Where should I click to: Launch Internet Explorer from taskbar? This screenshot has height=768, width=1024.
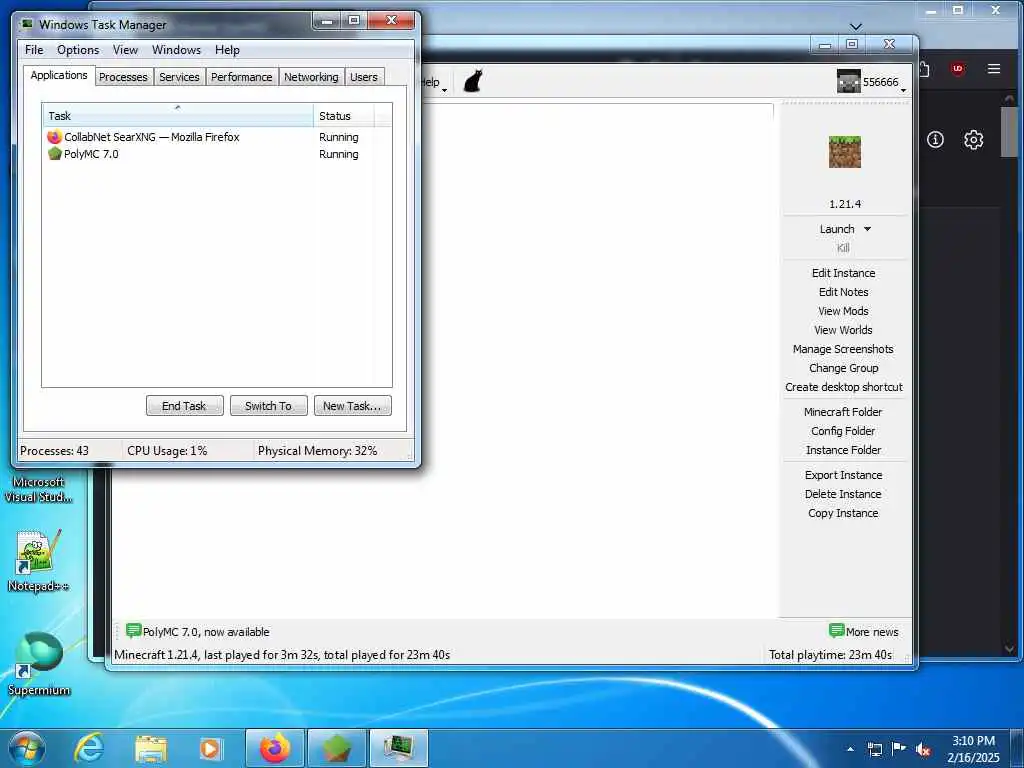pyautogui.click(x=89, y=748)
